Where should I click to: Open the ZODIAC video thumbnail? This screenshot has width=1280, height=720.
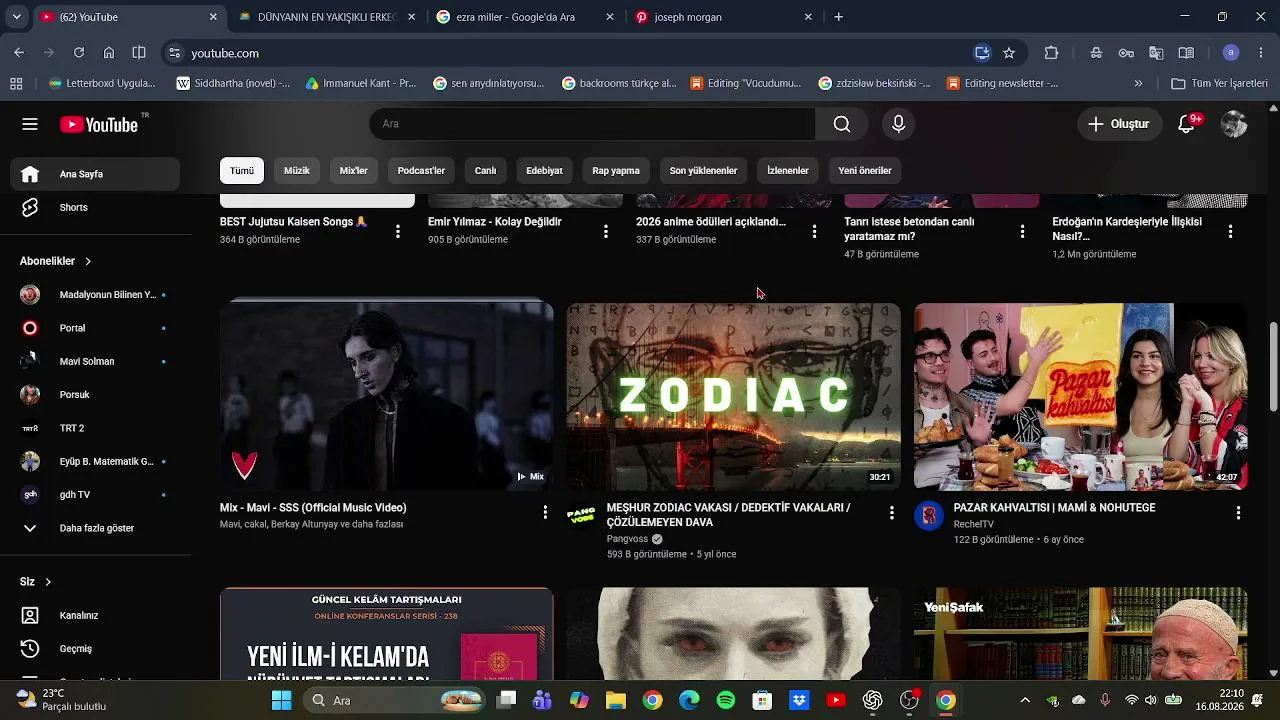[x=734, y=396]
